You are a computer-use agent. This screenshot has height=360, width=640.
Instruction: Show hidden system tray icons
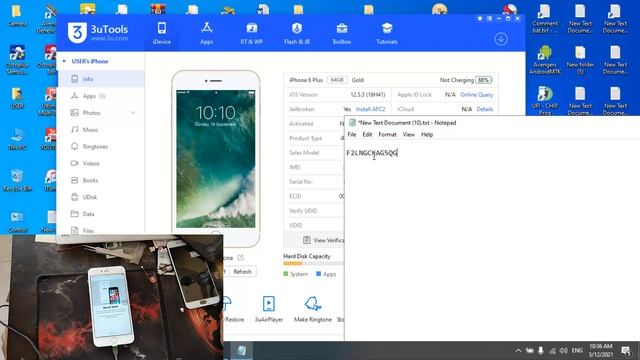coord(518,351)
